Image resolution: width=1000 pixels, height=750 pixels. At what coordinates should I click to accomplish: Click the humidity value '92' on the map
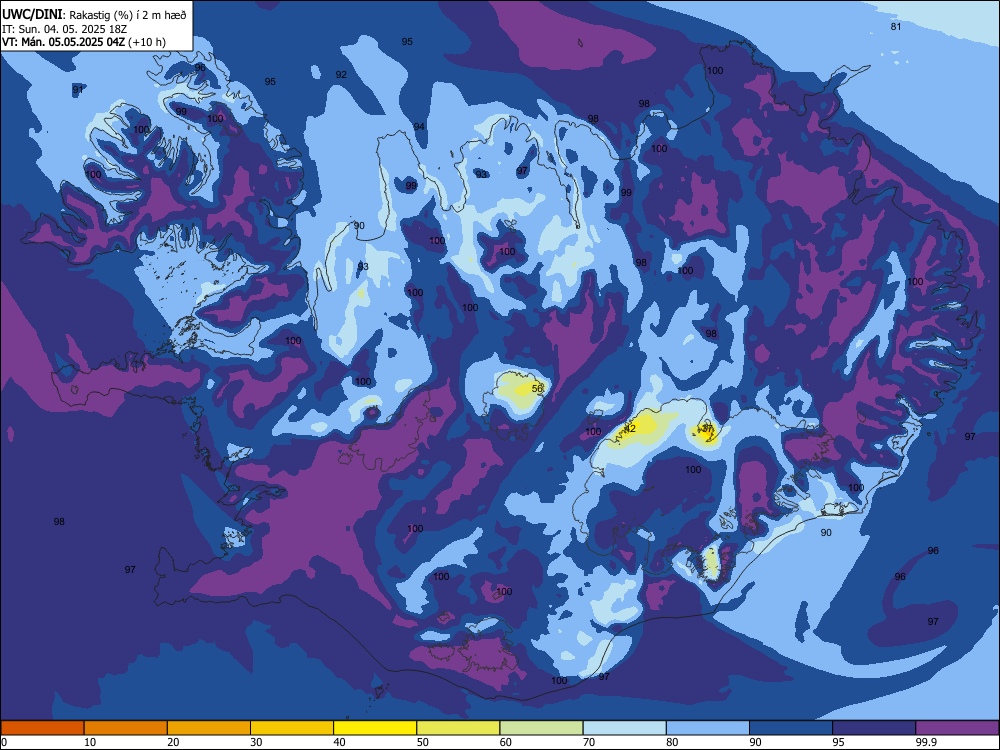coord(341,75)
